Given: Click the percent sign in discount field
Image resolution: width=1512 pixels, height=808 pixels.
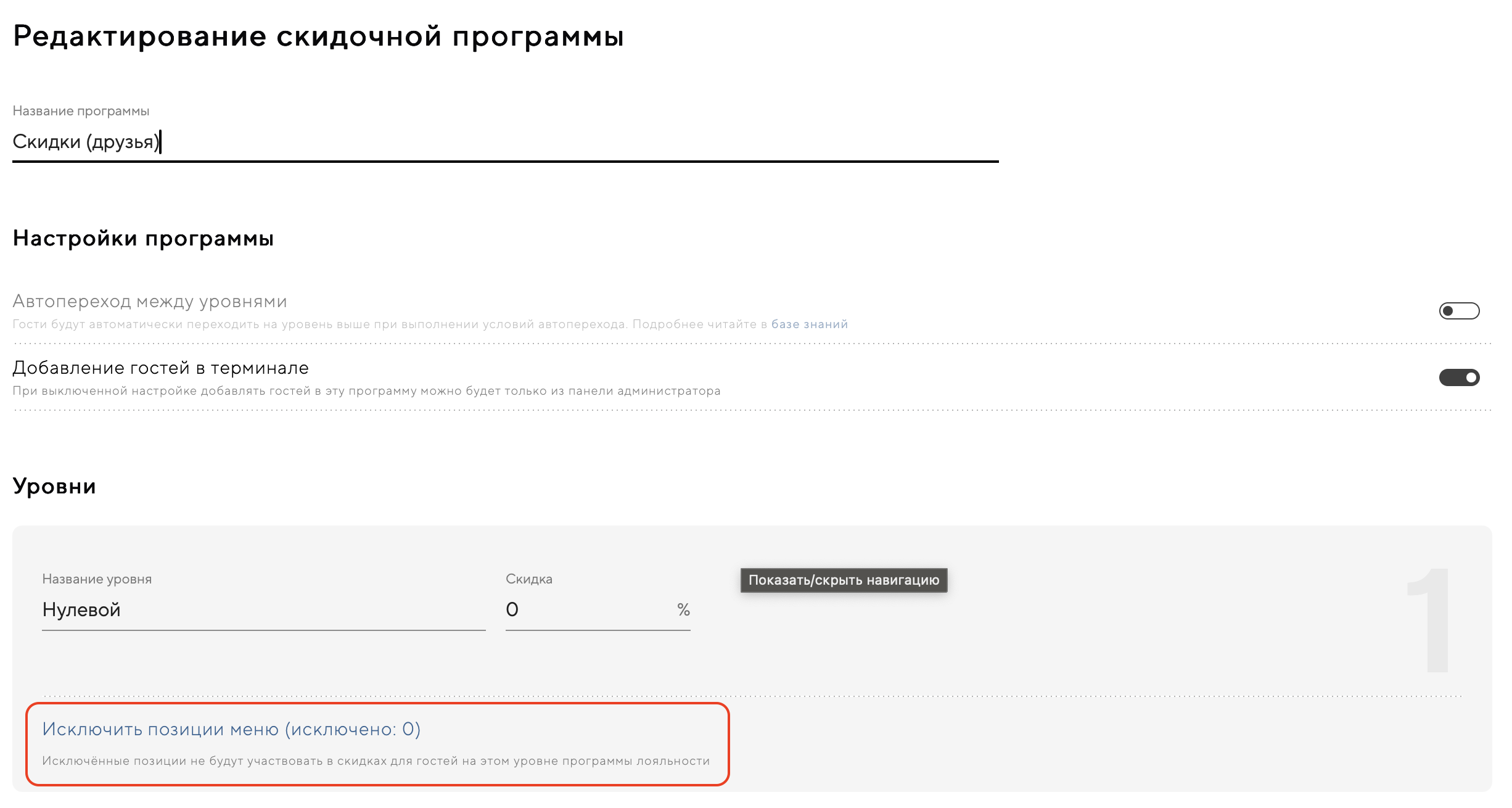Looking at the screenshot, I should [683, 610].
